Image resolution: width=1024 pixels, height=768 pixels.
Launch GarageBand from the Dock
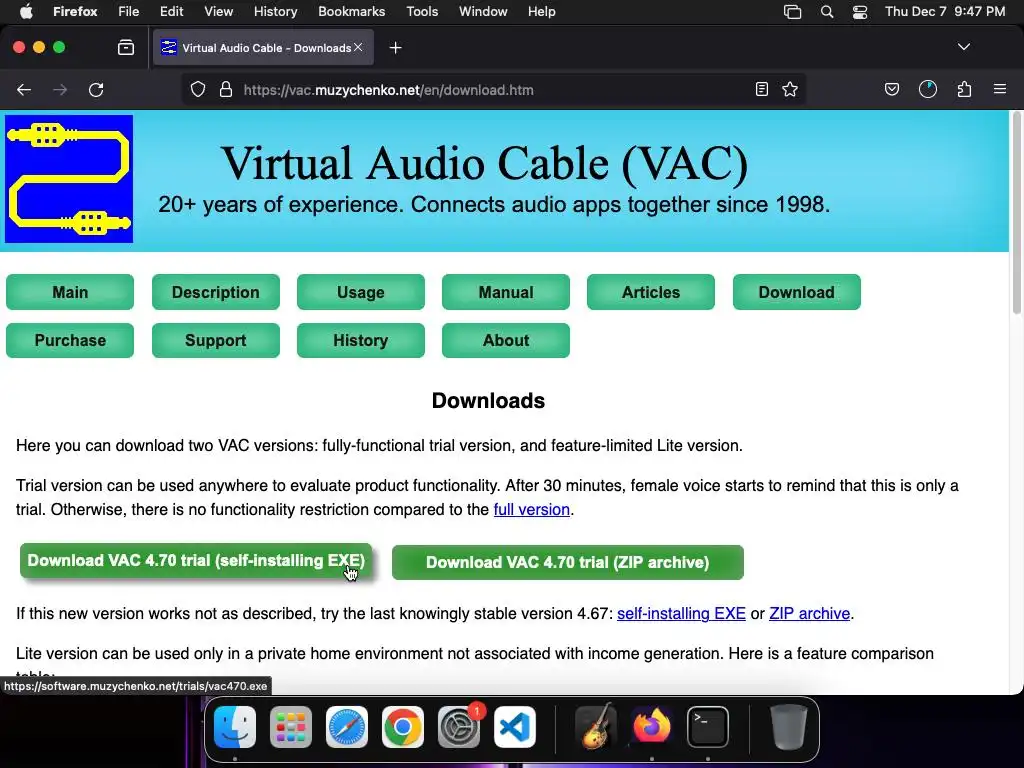point(596,727)
